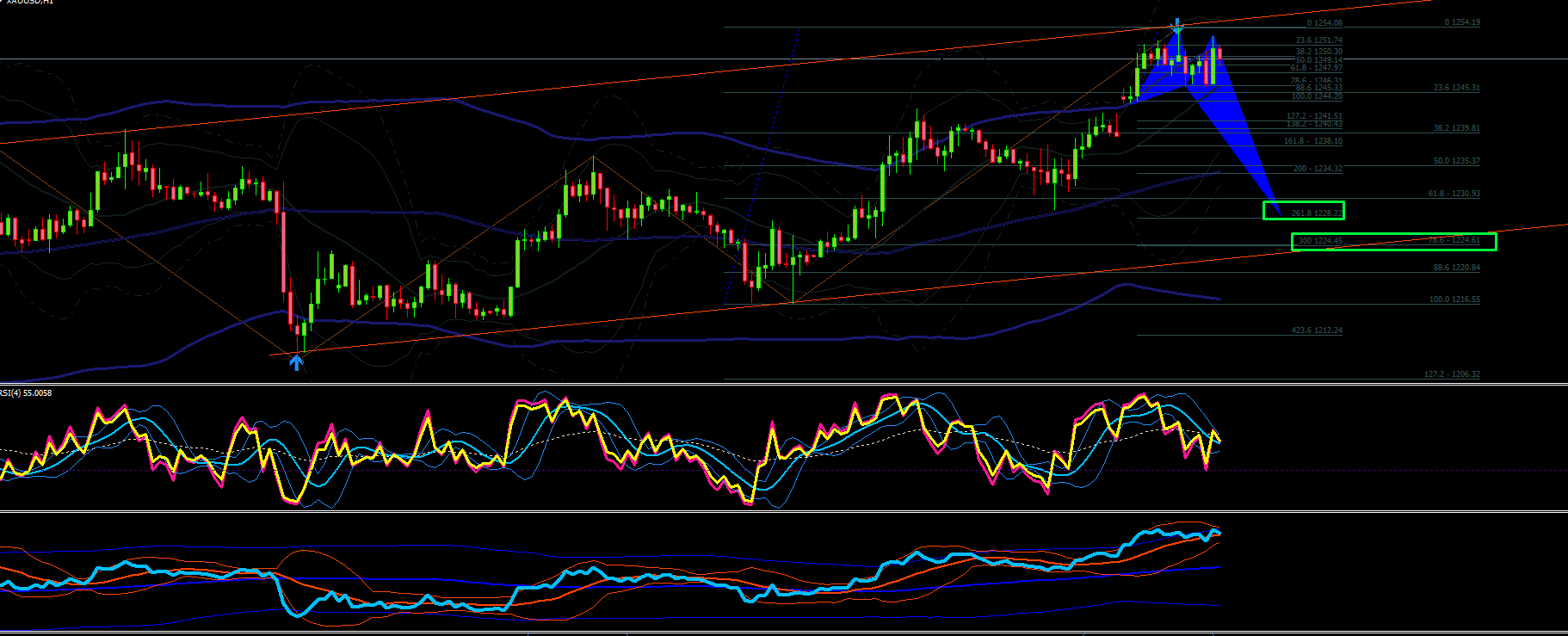Click the Fibonacci label 0 1254.08
Image resolution: width=1568 pixels, height=636 pixels.
(1324, 24)
